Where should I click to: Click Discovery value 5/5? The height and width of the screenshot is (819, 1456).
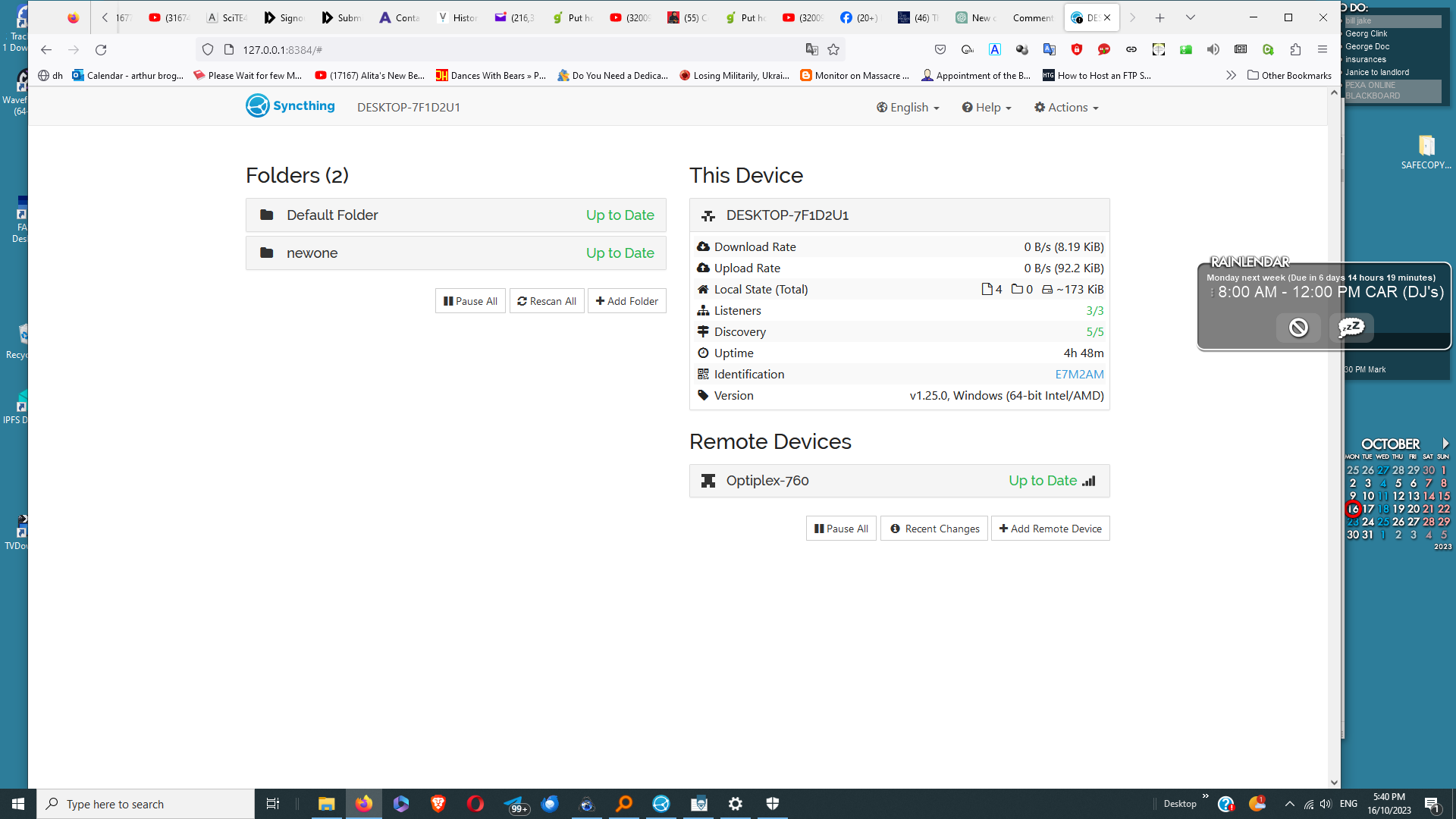pyautogui.click(x=1094, y=332)
